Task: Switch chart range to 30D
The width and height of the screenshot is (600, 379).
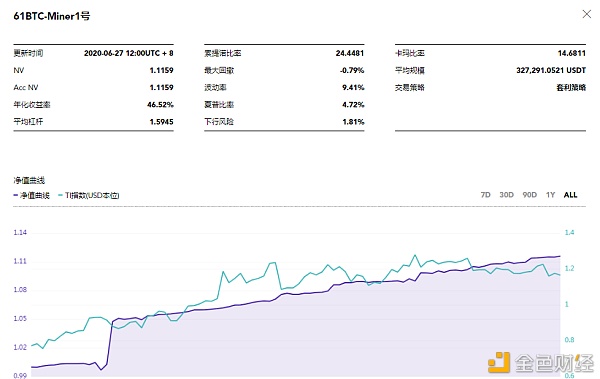Action: pyautogui.click(x=506, y=195)
